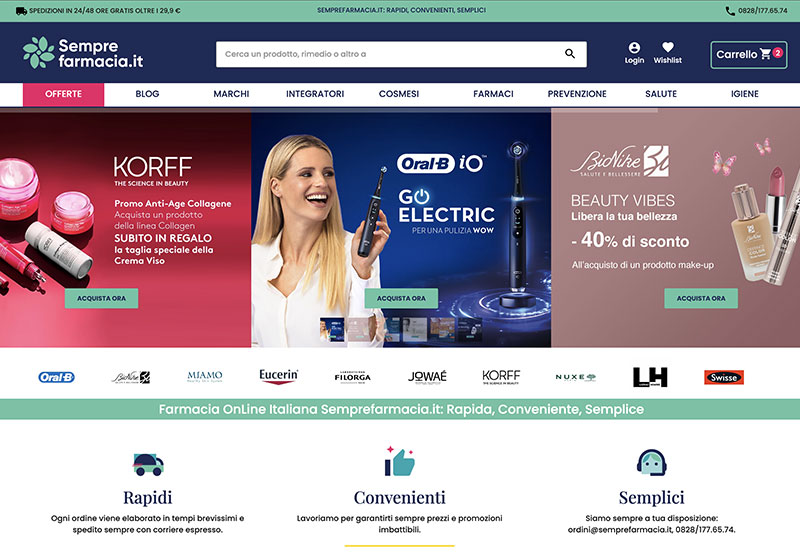The width and height of the screenshot is (800, 560).
Task: Click ACQUISTA ORA on the Korff banner
Action: 102,298
